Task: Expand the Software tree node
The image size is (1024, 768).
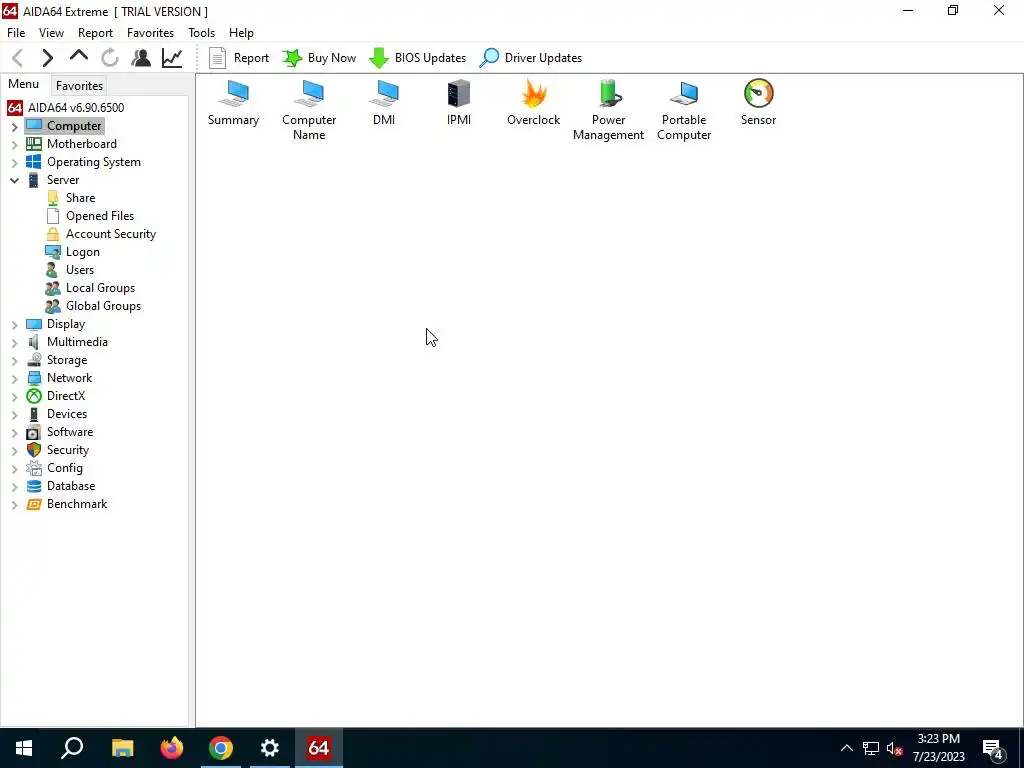Action: point(14,432)
